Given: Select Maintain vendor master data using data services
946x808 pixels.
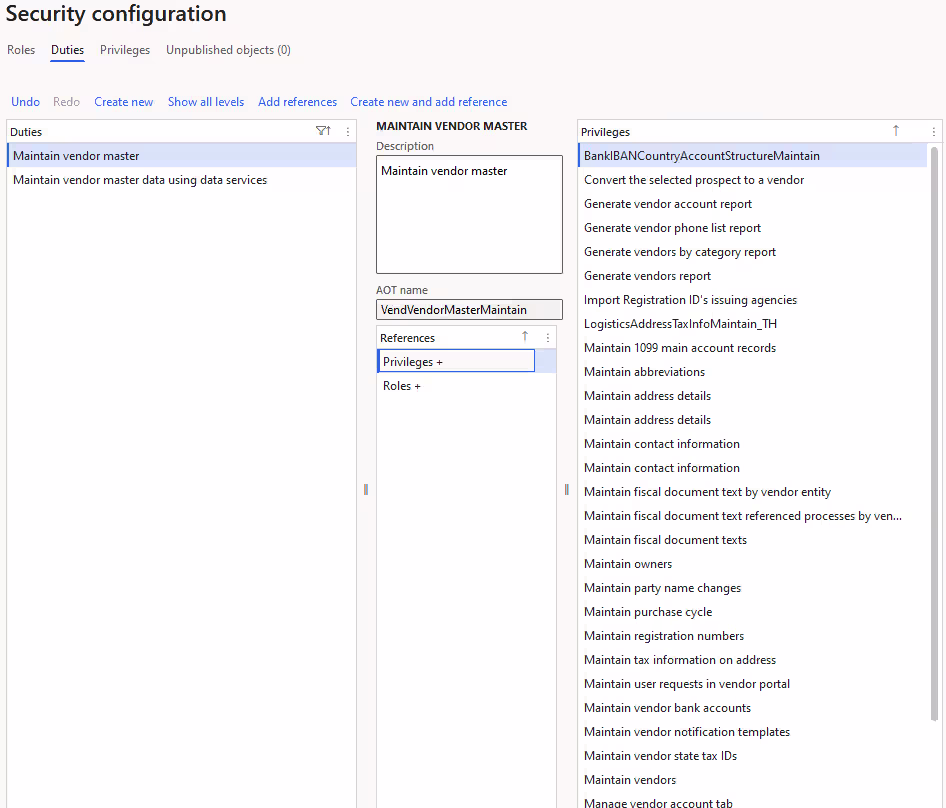Looking at the screenshot, I should pos(182,180).
